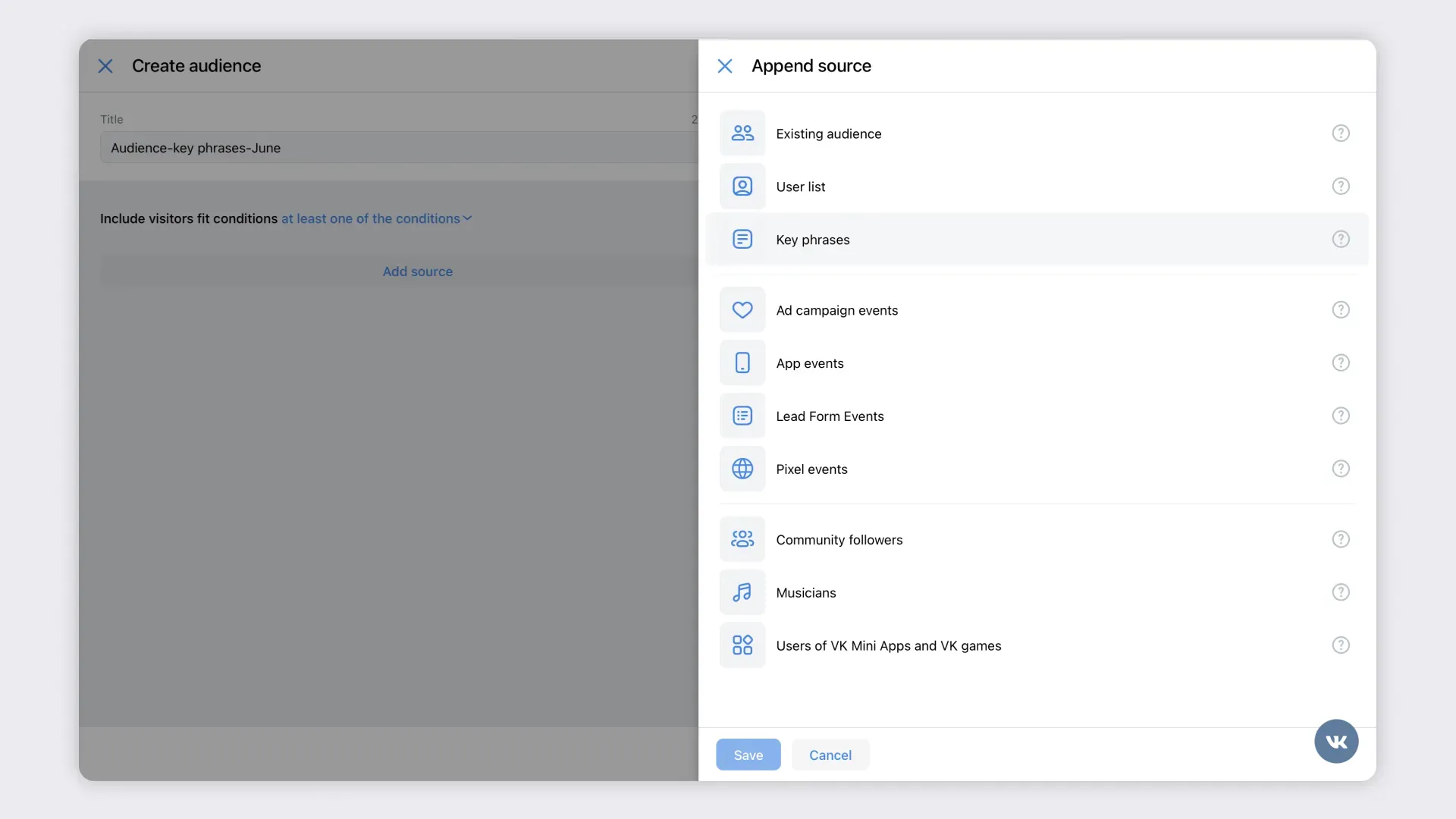Show help for Lead Form Events
Image resolution: width=1456 pixels, height=819 pixels.
[x=1341, y=416]
